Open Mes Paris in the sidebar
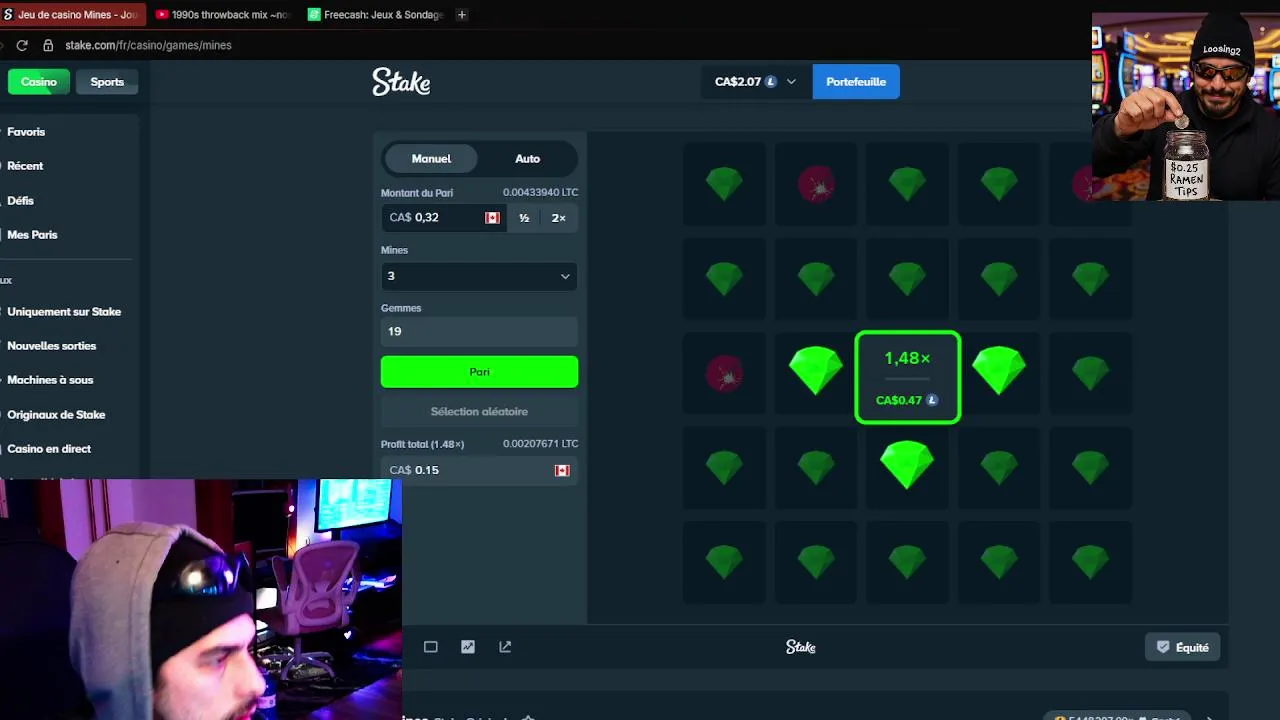The width and height of the screenshot is (1280, 720). [x=32, y=235]
